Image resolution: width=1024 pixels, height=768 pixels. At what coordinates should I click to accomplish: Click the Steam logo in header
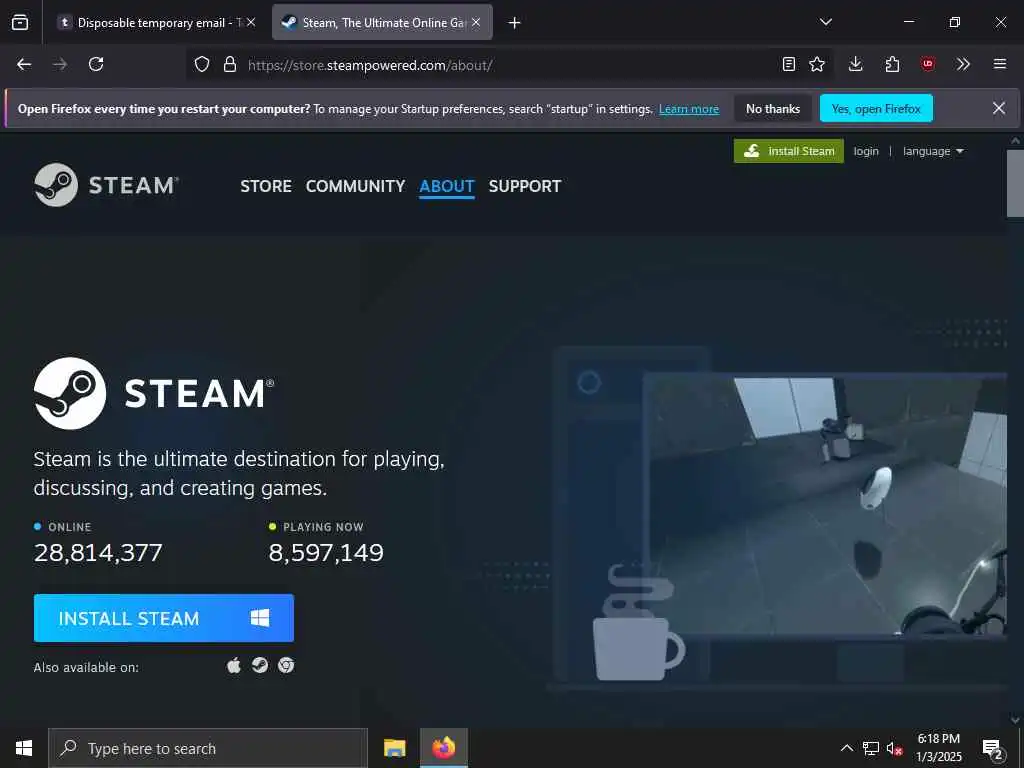[x=106, y=185]
